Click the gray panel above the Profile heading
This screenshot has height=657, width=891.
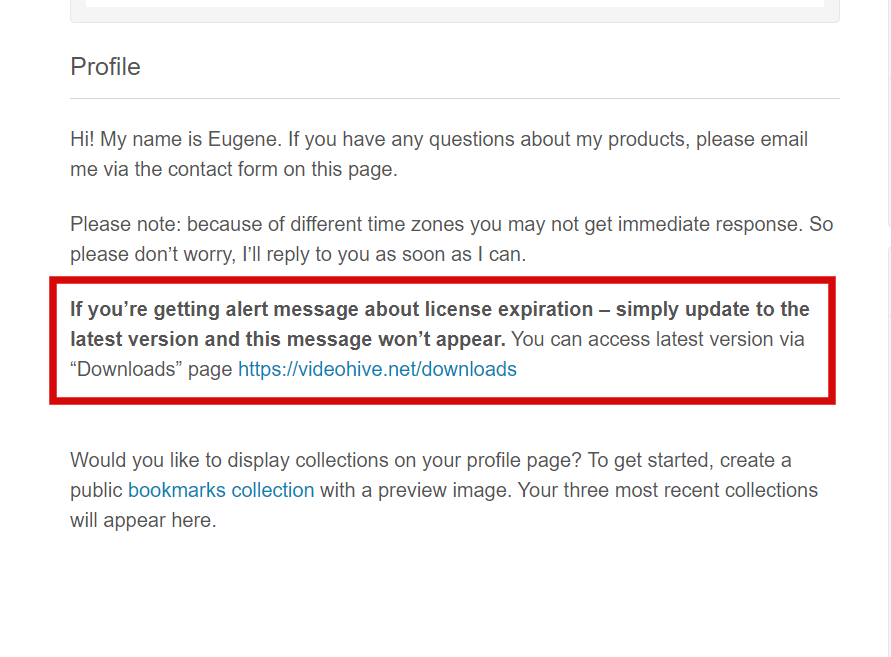tap(454, 14)
